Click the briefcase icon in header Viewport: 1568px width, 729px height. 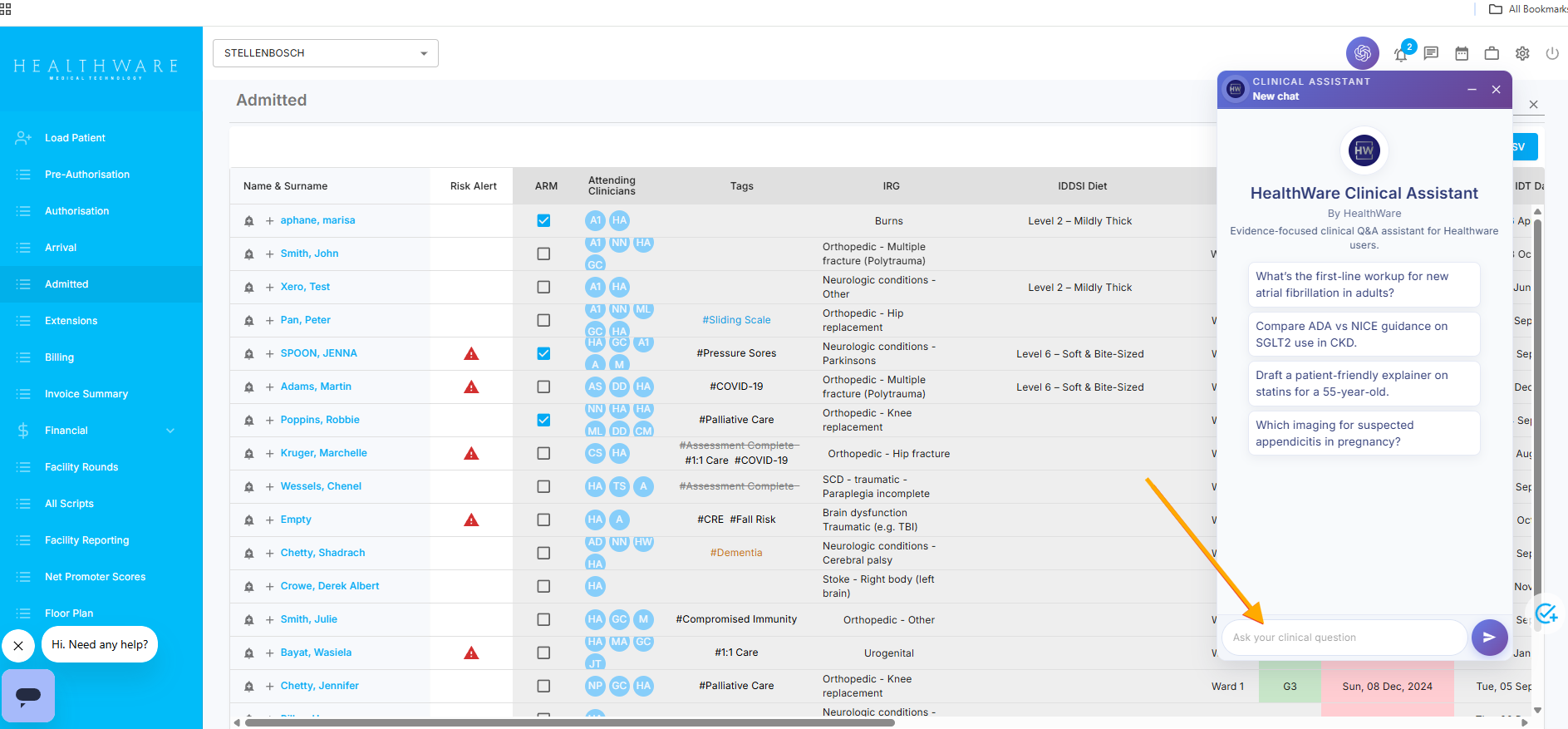click(x=1492, y=53)
